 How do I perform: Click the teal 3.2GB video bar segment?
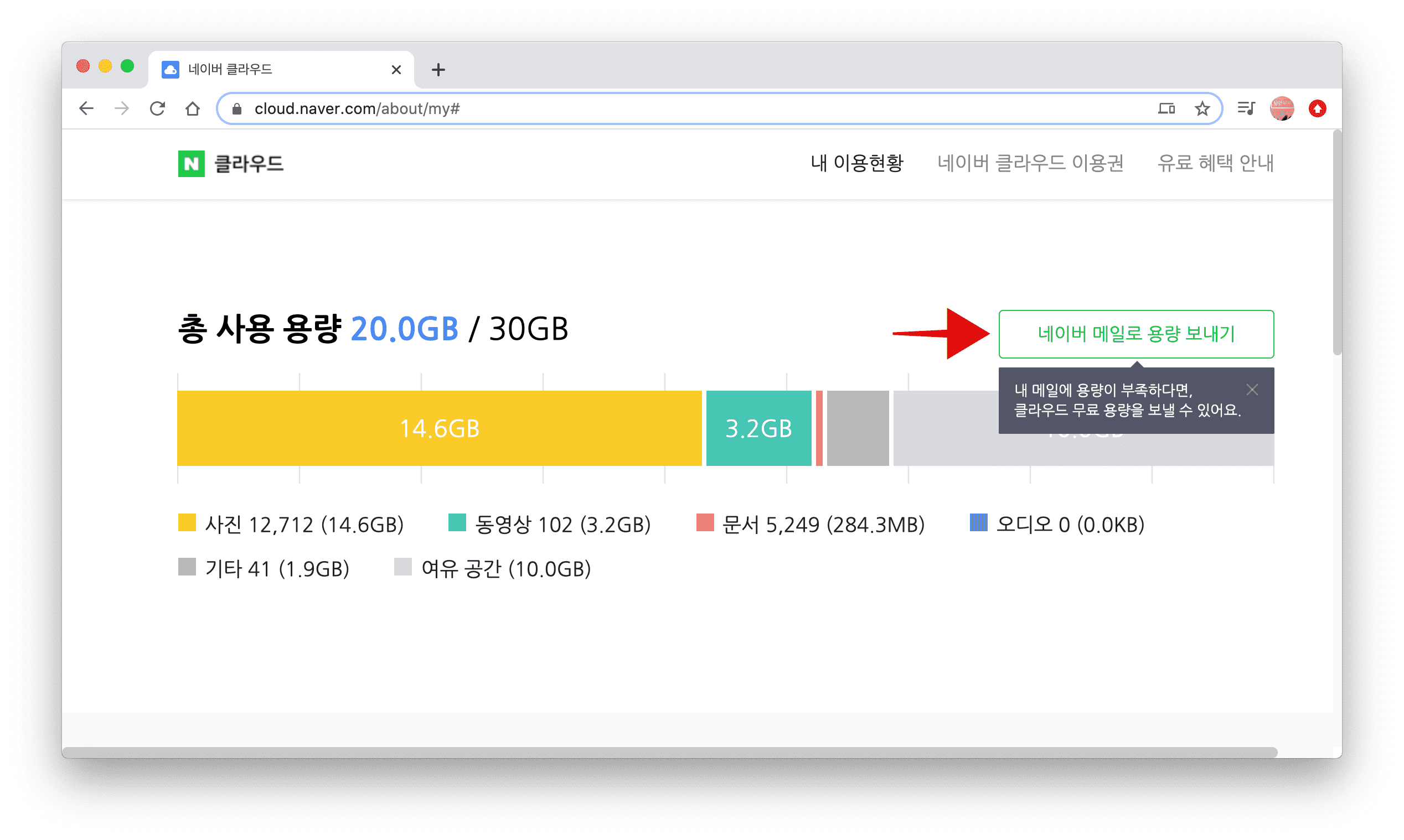[x=758, y=428]
